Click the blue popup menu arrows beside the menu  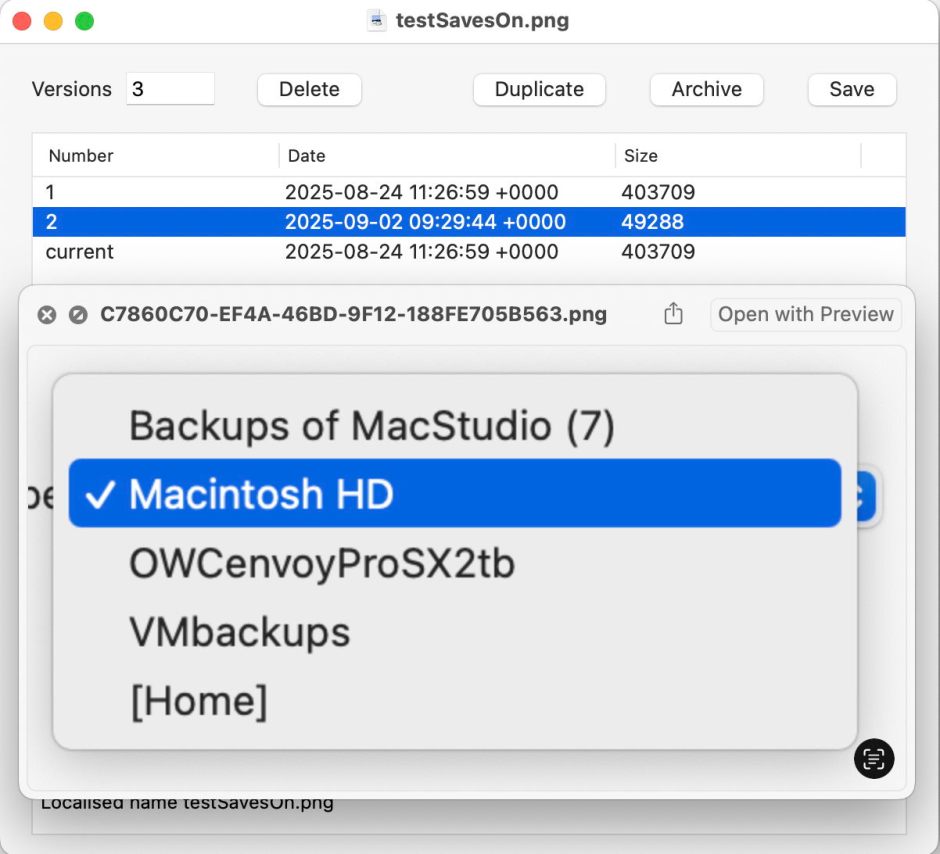point(866,496)
